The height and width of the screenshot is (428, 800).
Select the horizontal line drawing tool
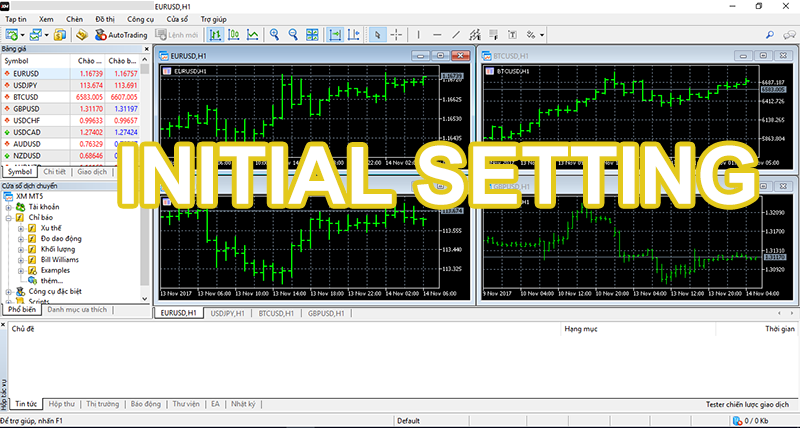(x=437, y=35)
